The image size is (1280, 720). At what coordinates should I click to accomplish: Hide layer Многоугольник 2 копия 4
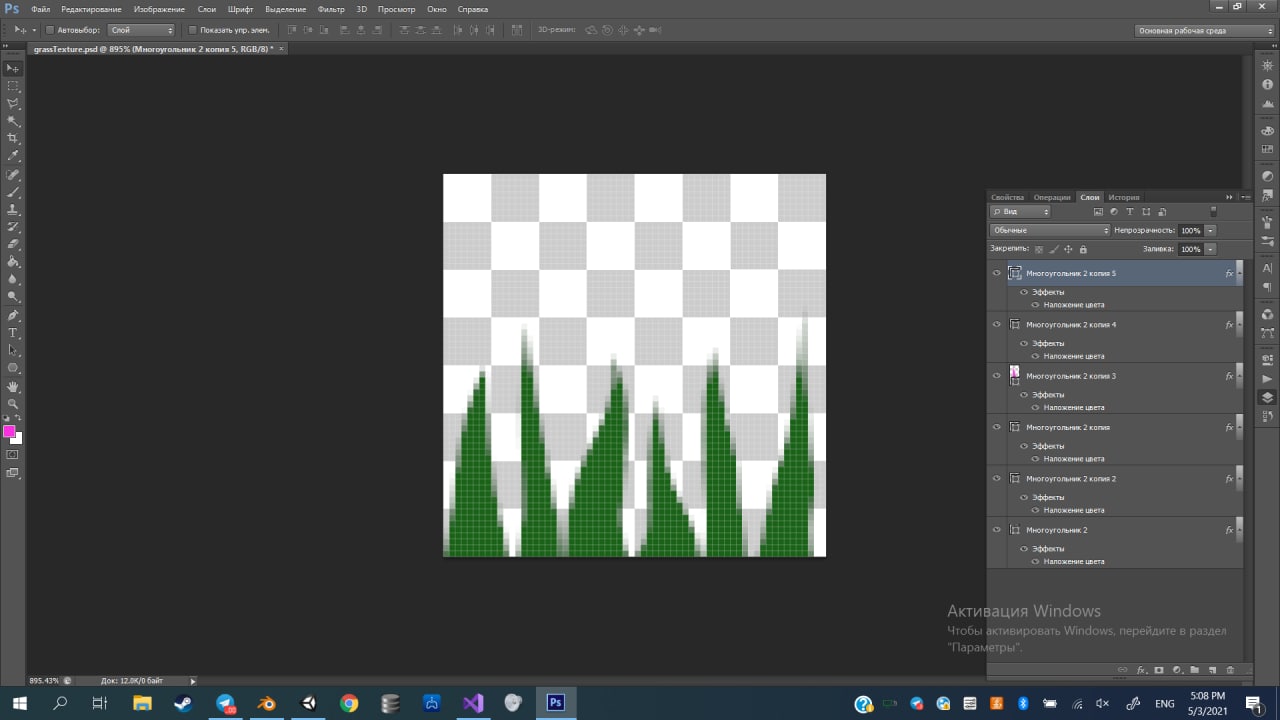pos(996,324)
